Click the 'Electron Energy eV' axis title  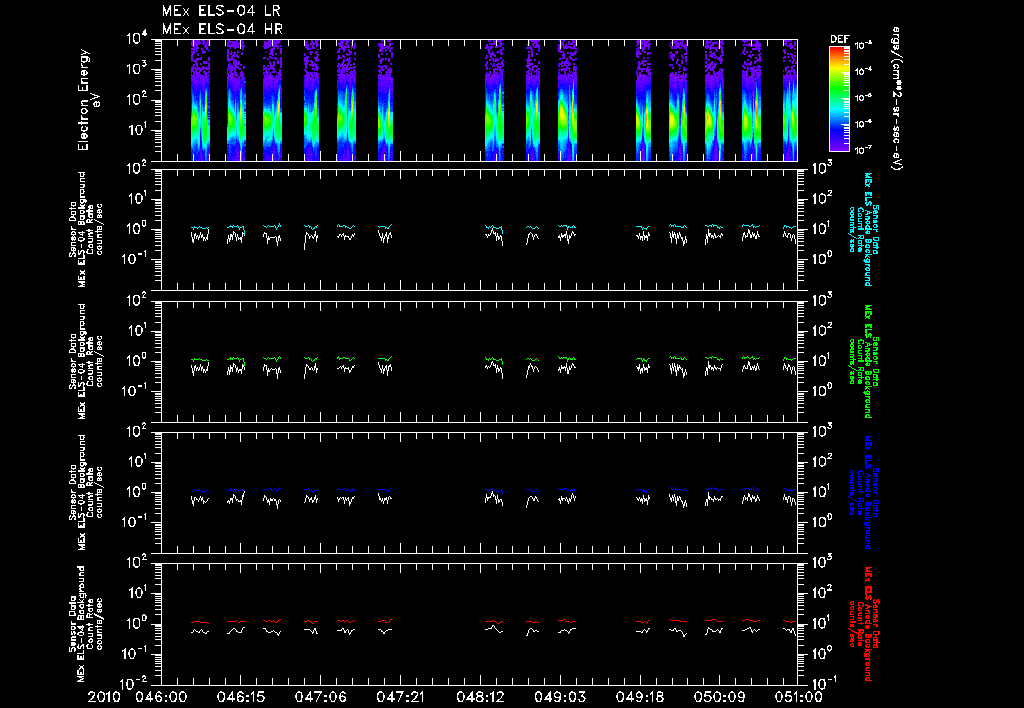point(89,100)
